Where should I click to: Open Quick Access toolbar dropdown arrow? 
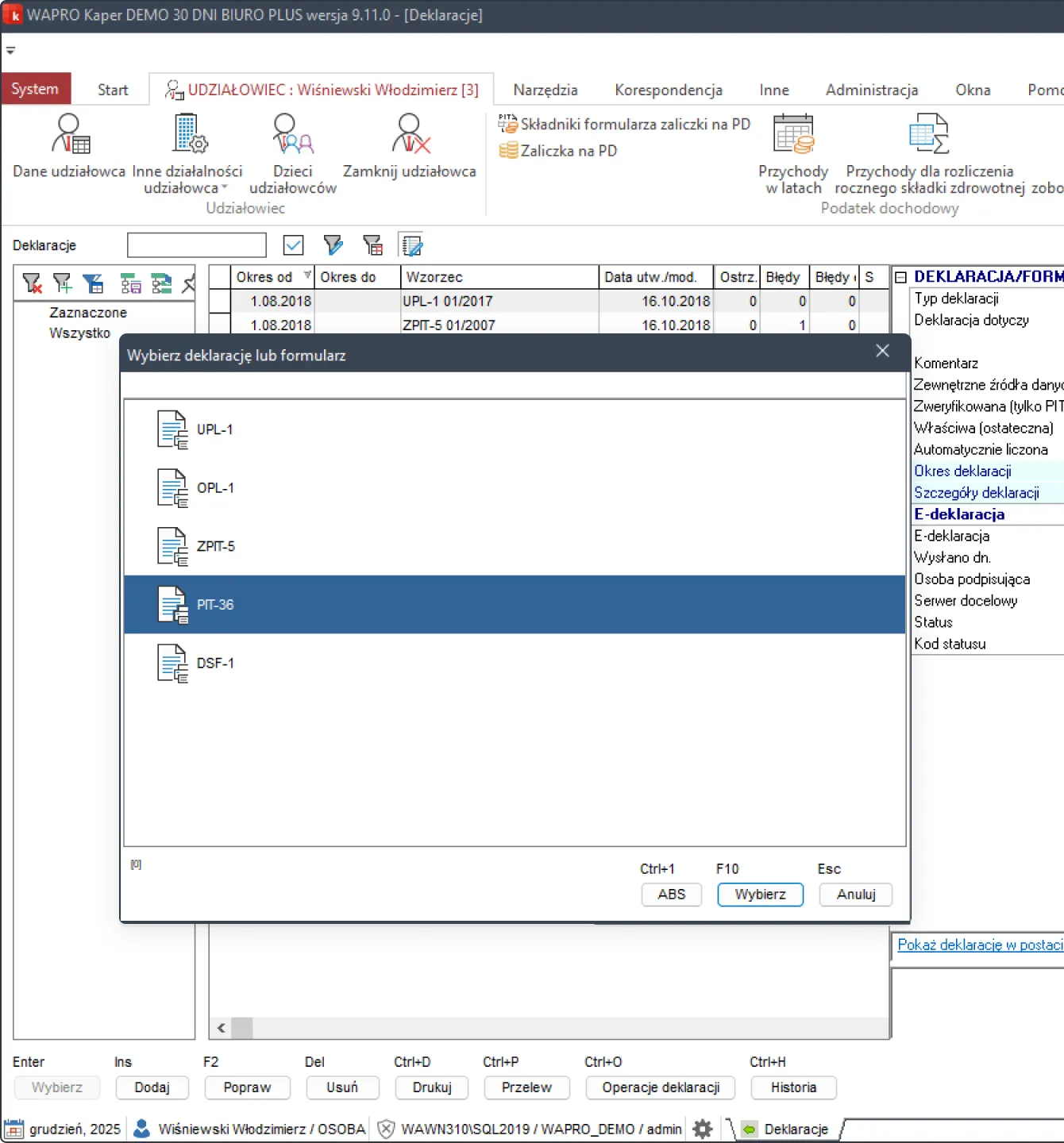point(10,51)
